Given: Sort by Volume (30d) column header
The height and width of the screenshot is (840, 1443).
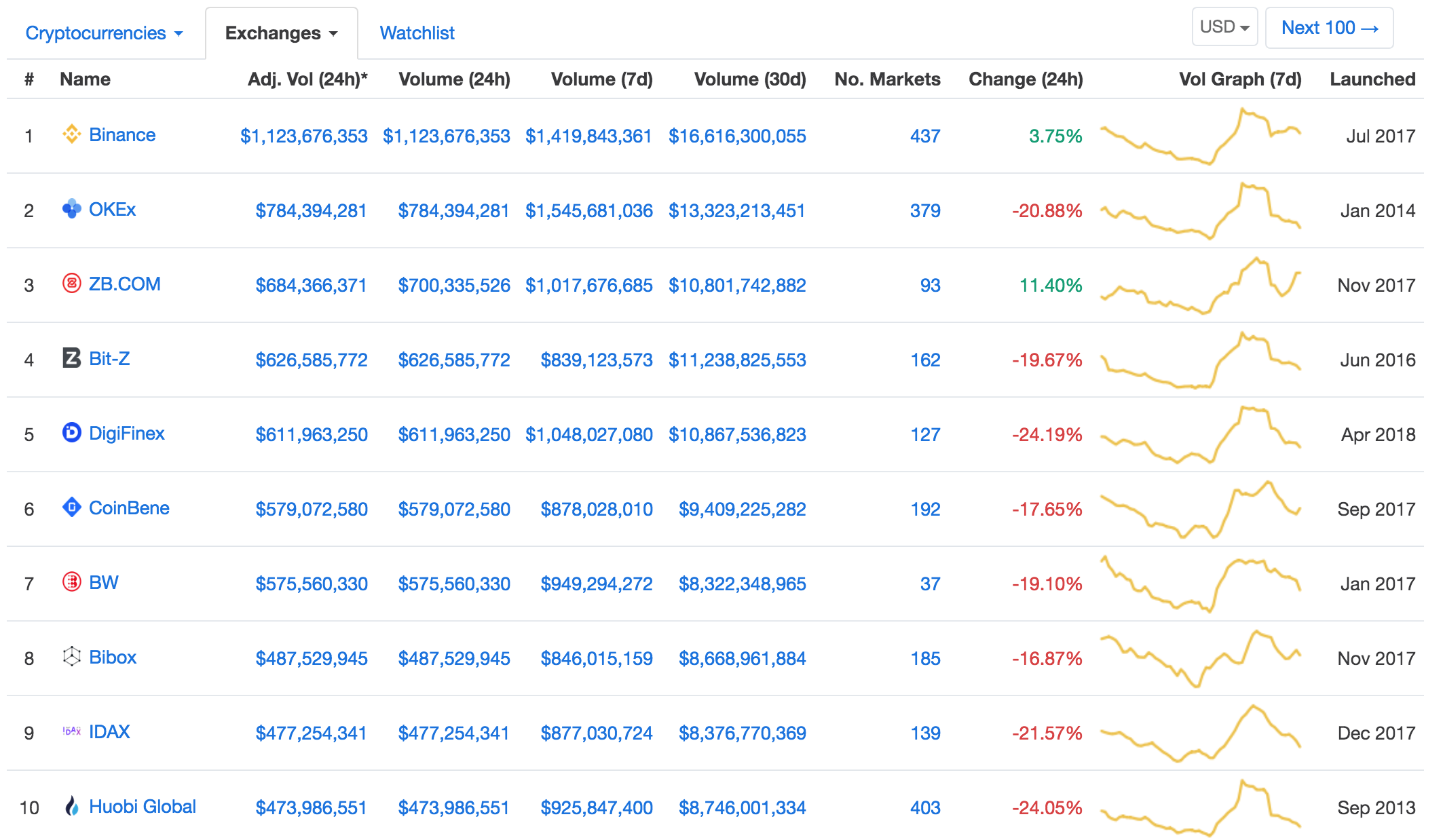Looking at the screenshot, I should coord(750,79).
